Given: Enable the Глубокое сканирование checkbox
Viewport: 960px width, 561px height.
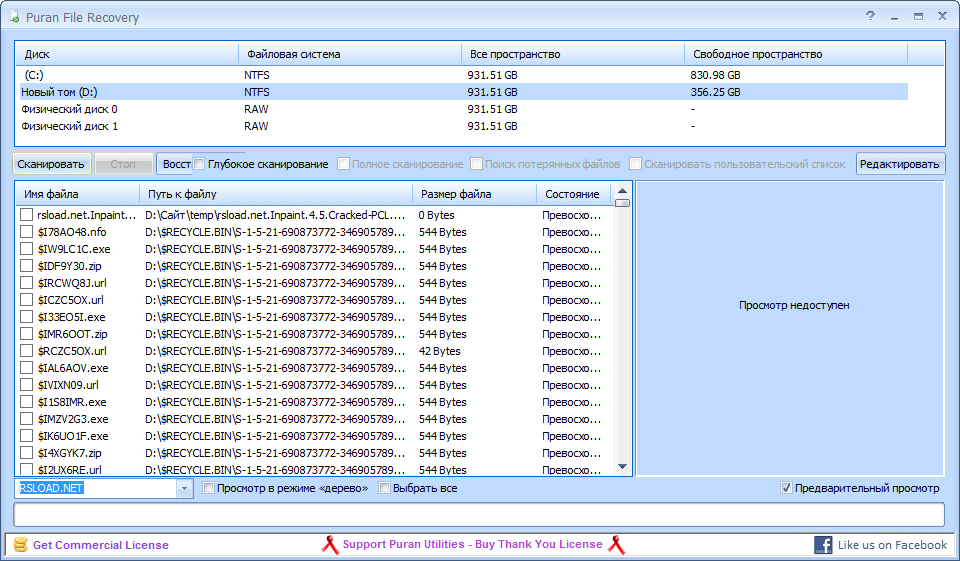Looking at the screenshot, I should point(199,164).
